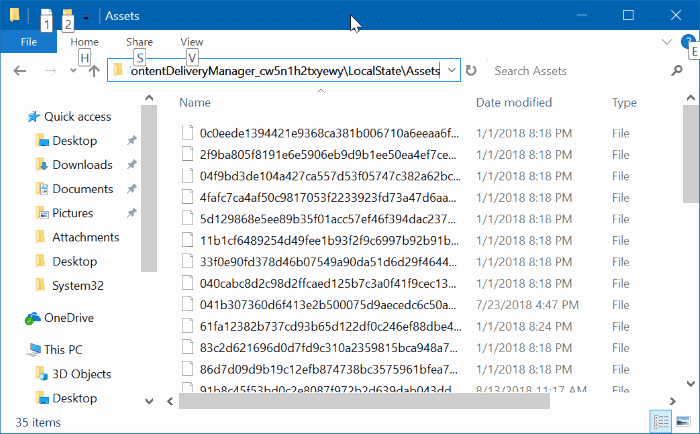The image size is (700, 434).
Task: Click the Up one level arrow
Action: [x=94, y=71]
